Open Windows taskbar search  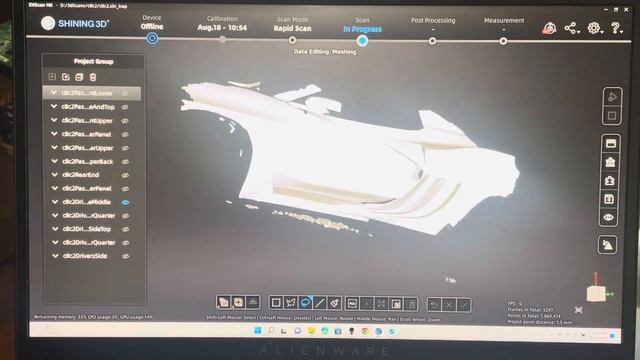[x=271, y=331]
